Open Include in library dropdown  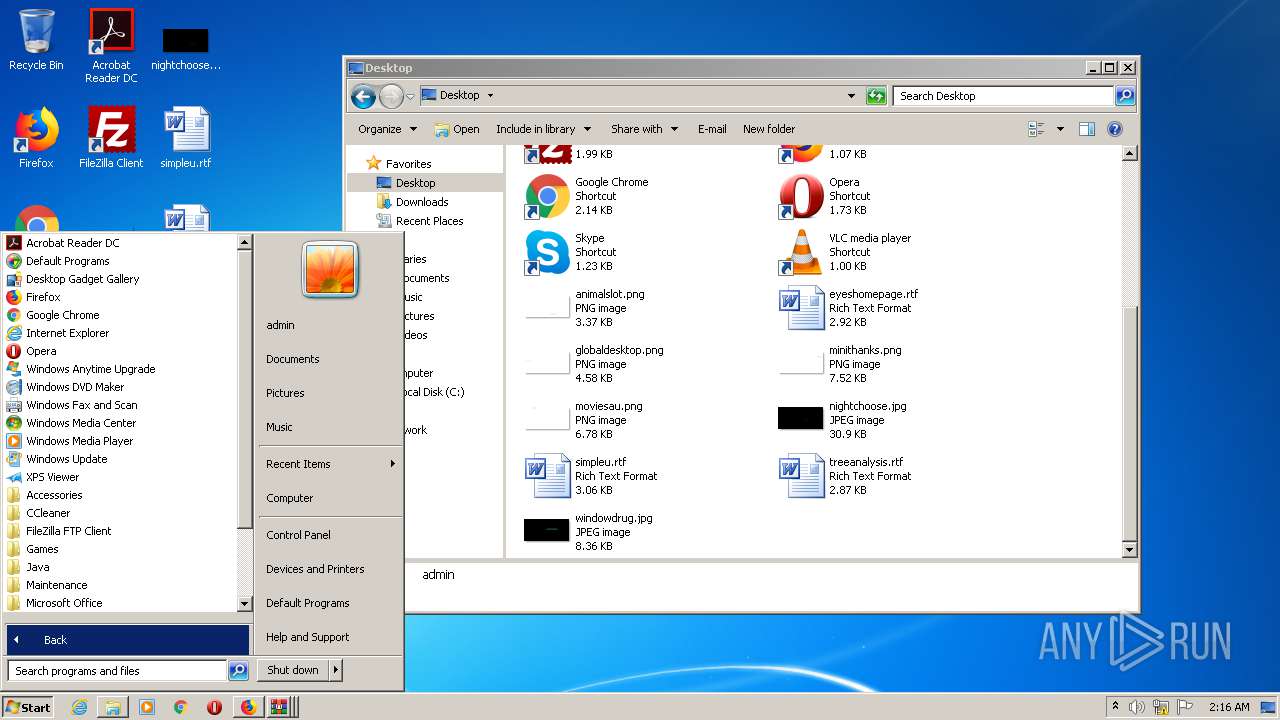tap(544, 129)
